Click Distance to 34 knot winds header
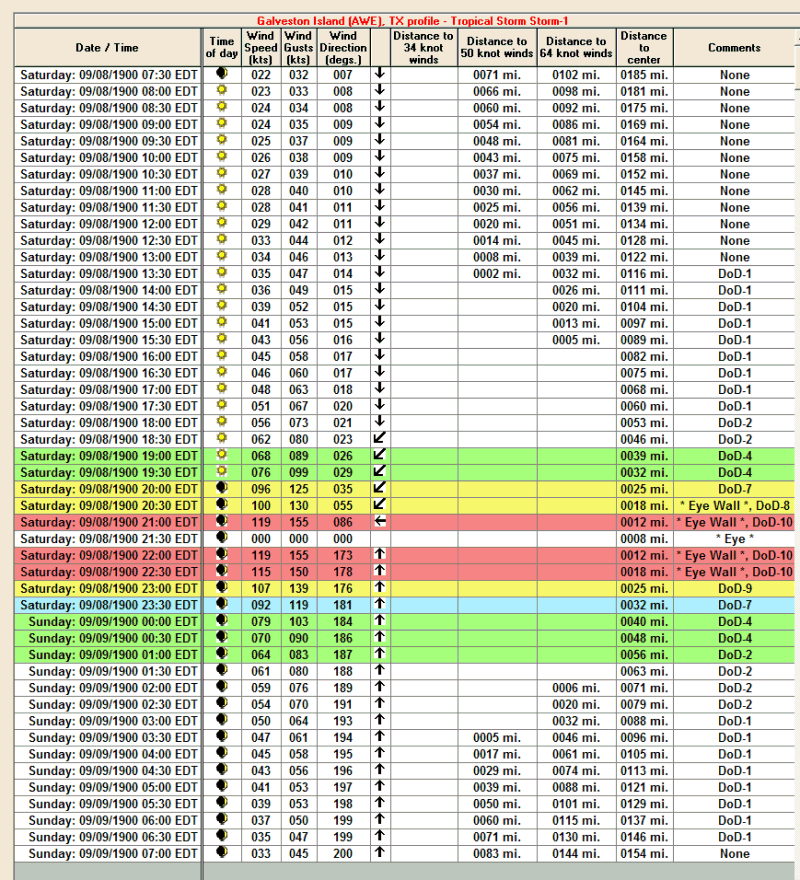This screenshot has height=880, width=800. (x=423, y=48)
